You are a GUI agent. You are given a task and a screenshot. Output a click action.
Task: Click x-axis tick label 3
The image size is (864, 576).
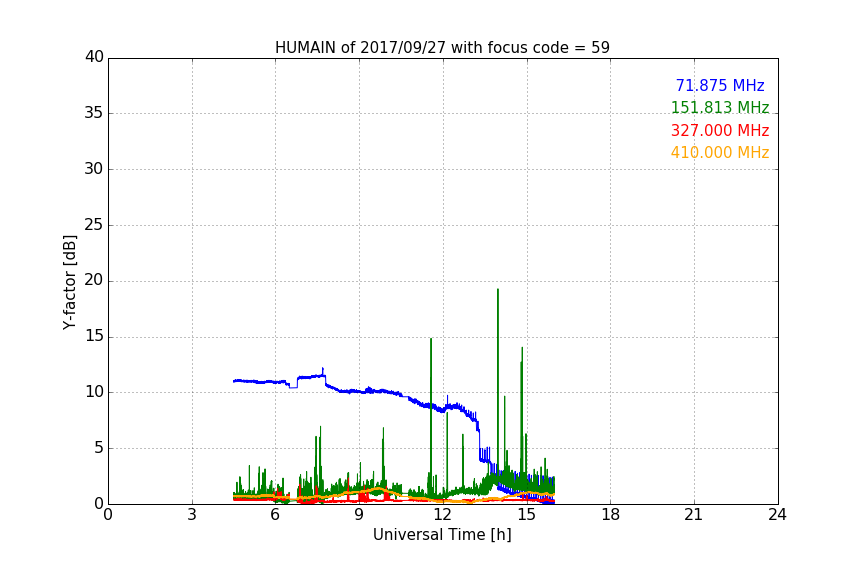coord(192,515)
